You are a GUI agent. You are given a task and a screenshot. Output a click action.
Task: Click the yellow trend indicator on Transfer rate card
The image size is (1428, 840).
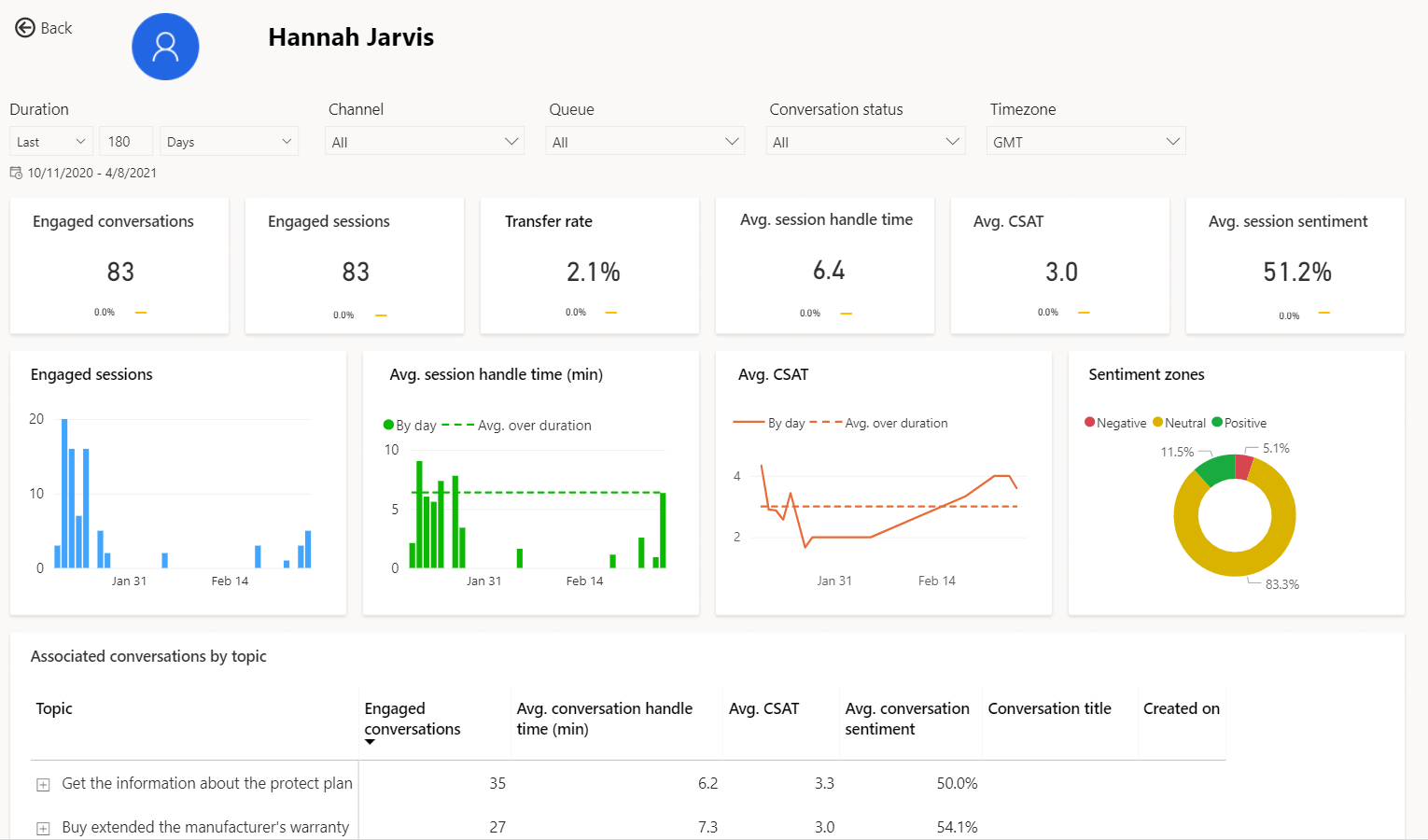pyautogui.click(x=611, y=312)
